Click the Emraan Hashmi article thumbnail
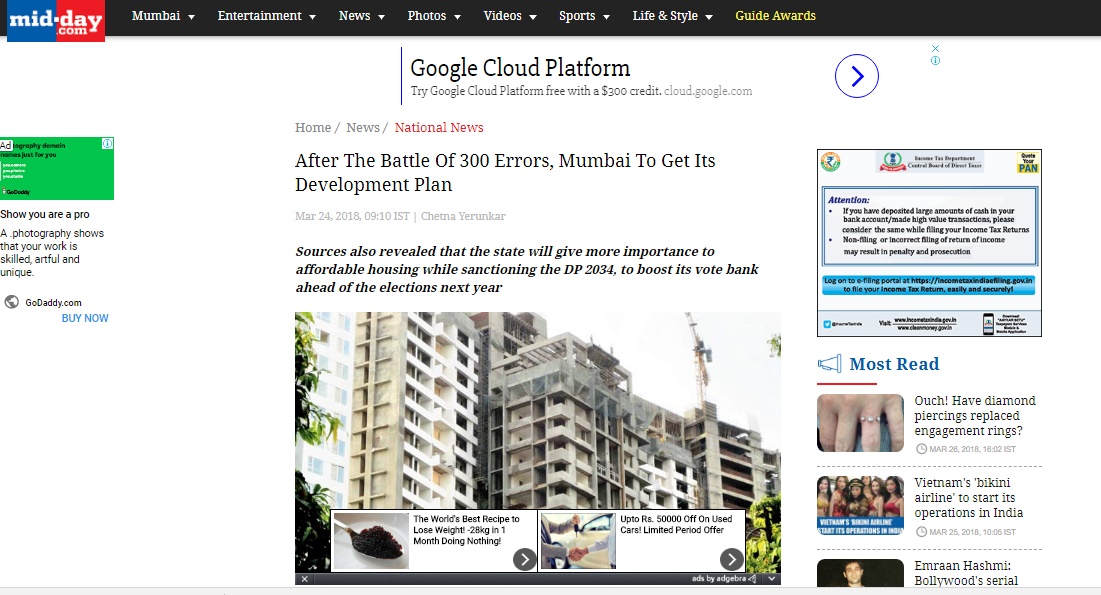Image resolution: width=1101 pixels, height=595 pixels. pos(860,573)
